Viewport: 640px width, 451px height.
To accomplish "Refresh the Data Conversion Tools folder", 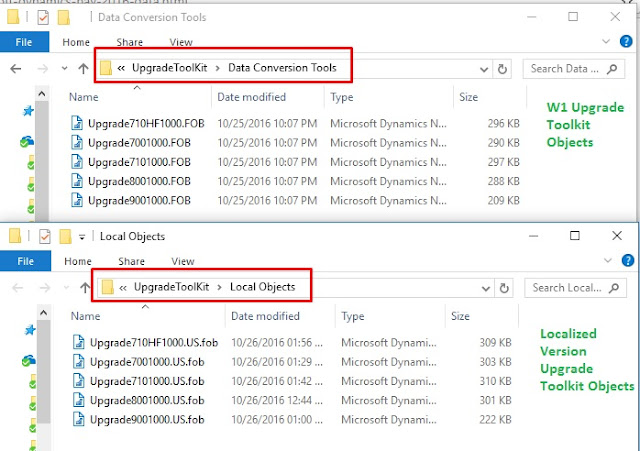I will coord(502,69).
